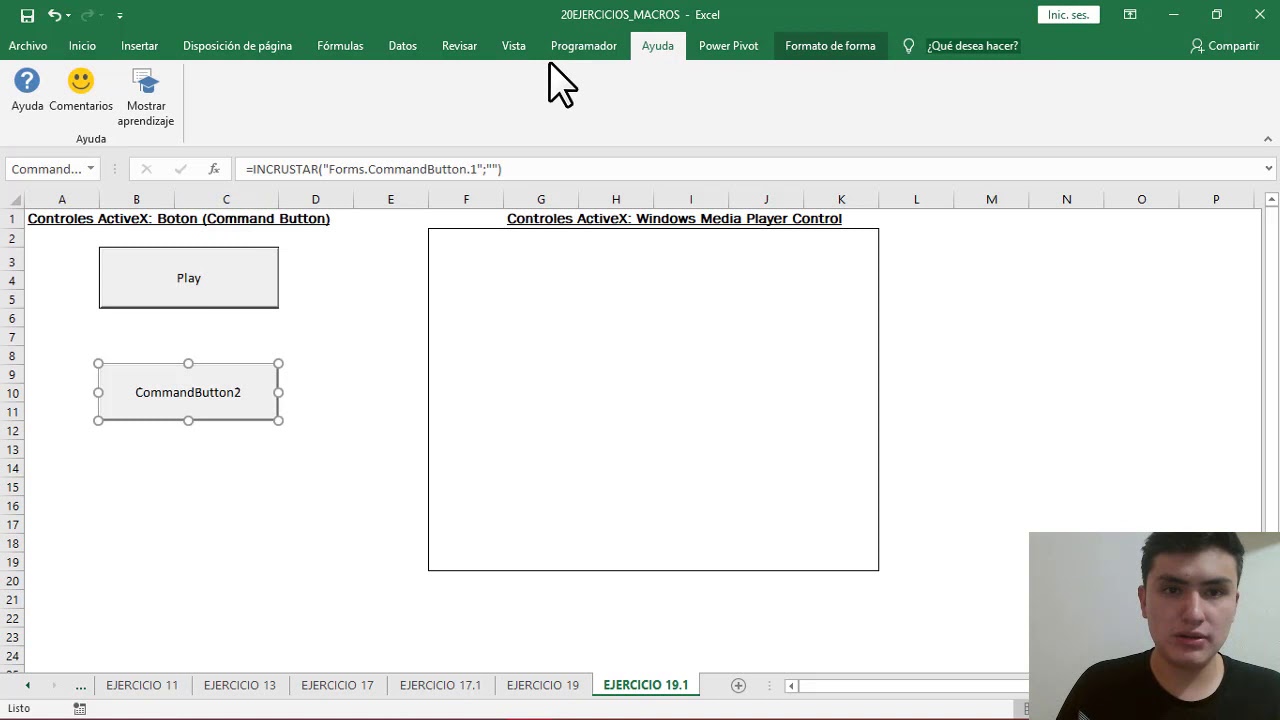Switch to sheet EJERCICIO 11
1280x720 pixels.
click(x=142, y=685)
